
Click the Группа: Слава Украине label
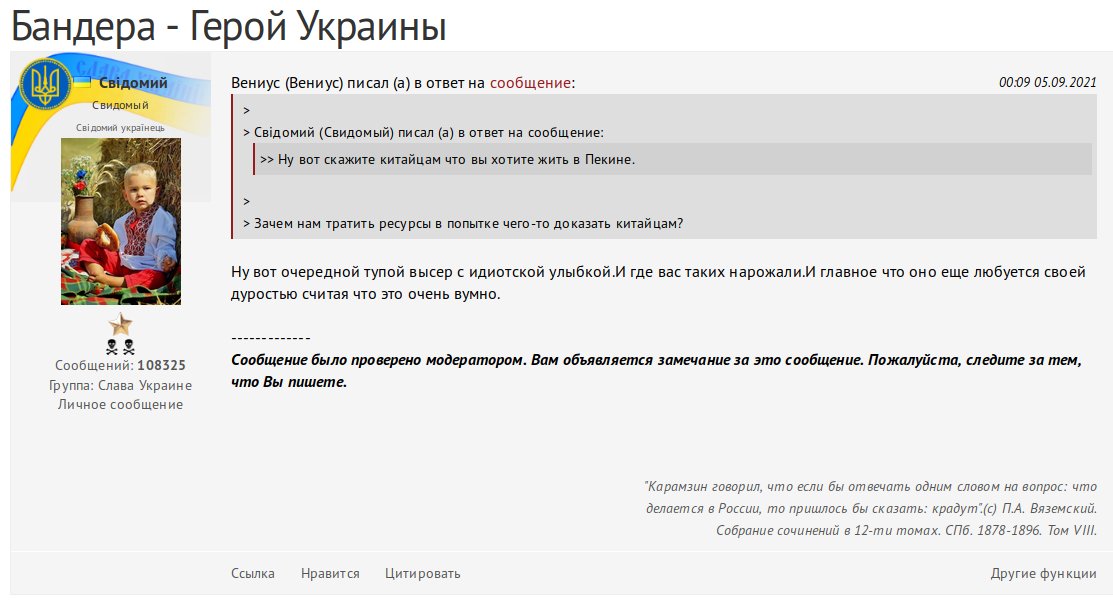[x=120, y=385]
